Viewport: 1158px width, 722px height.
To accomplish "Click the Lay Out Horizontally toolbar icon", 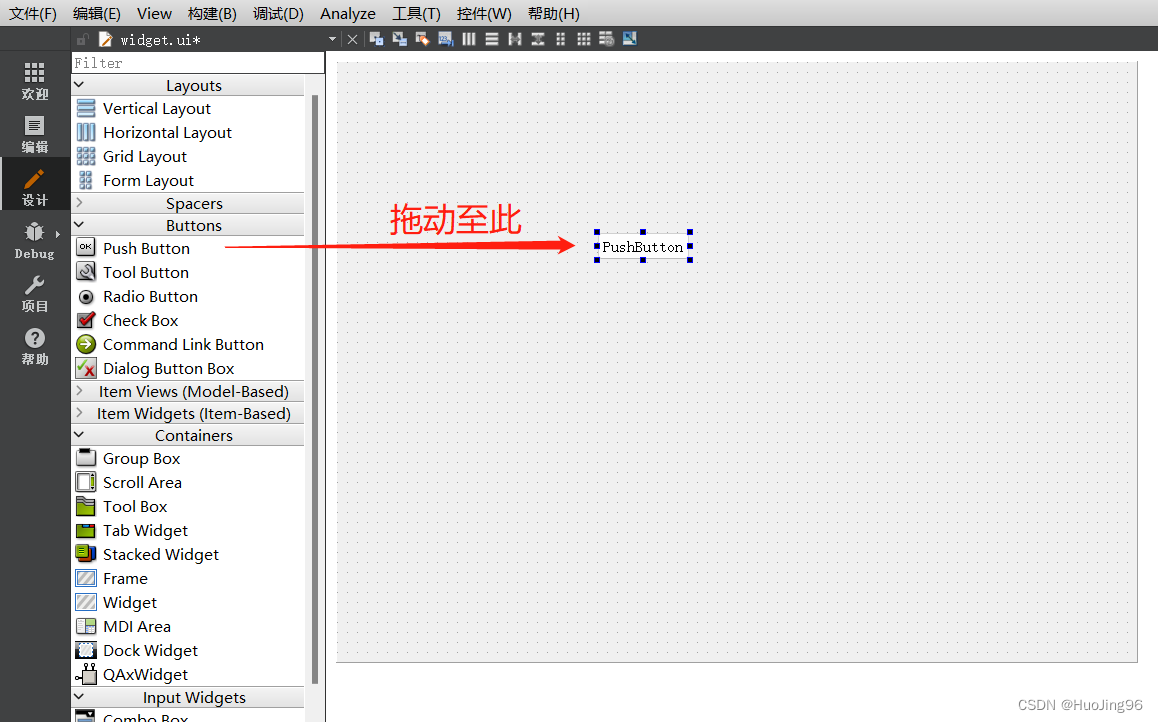I will 469,38.
